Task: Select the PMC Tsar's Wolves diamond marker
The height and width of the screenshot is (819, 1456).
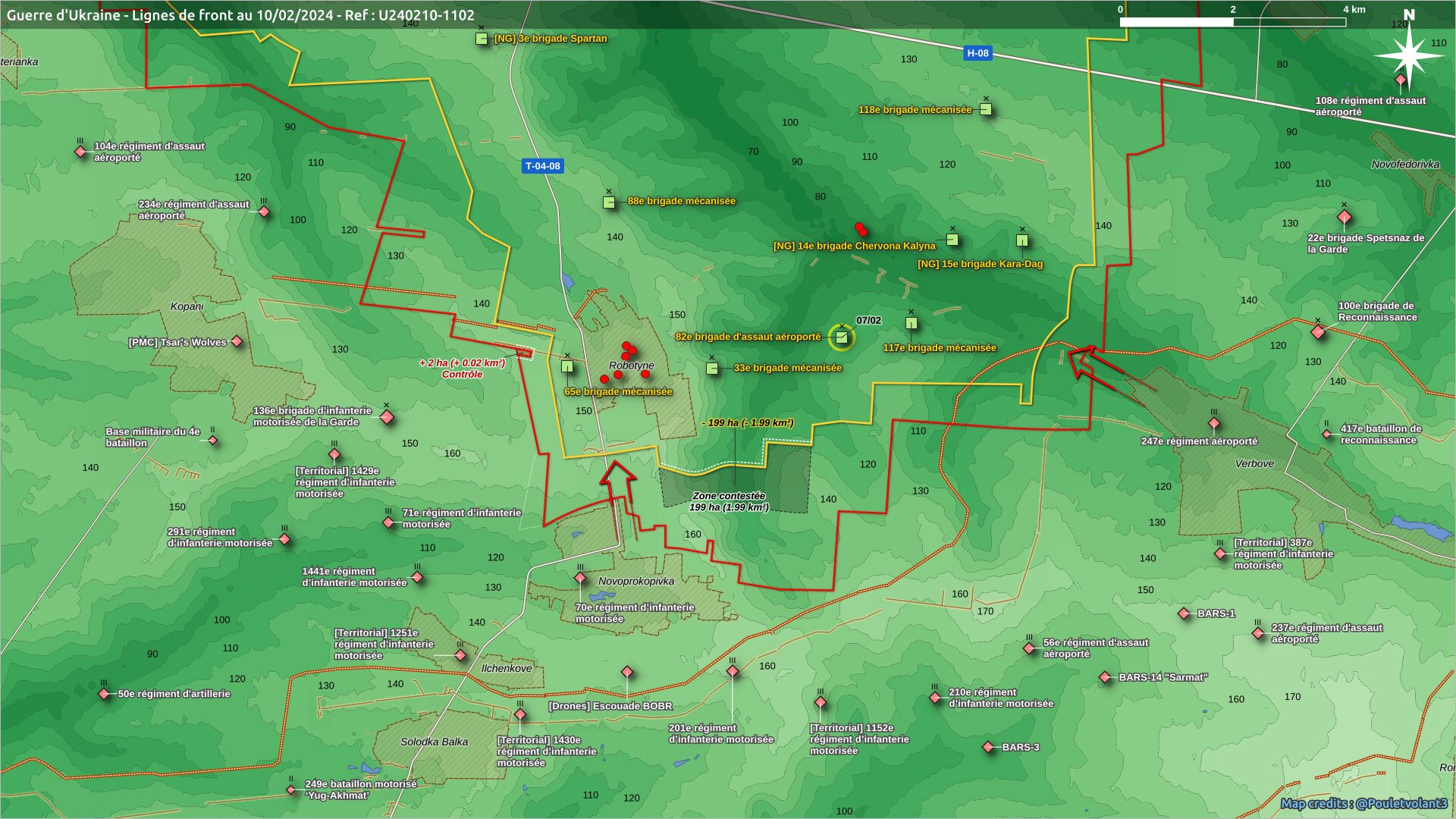Action: click(x=237, y=342)
